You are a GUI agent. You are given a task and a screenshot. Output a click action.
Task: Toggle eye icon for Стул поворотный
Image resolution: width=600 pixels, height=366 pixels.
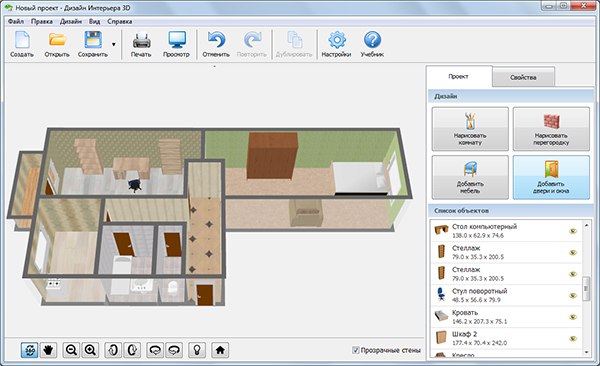tap(573, 296)
